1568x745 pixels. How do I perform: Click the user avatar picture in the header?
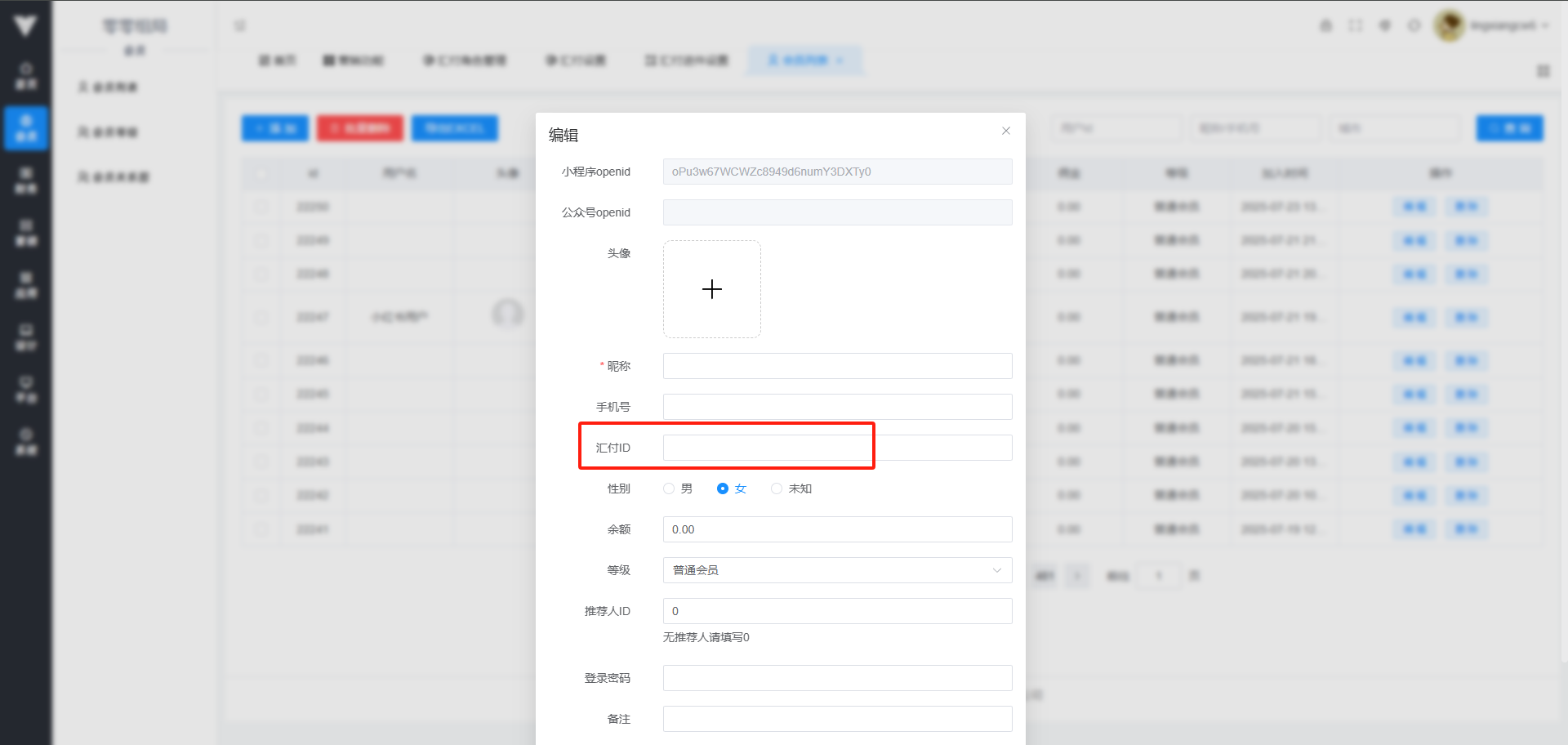point(1450,25)
